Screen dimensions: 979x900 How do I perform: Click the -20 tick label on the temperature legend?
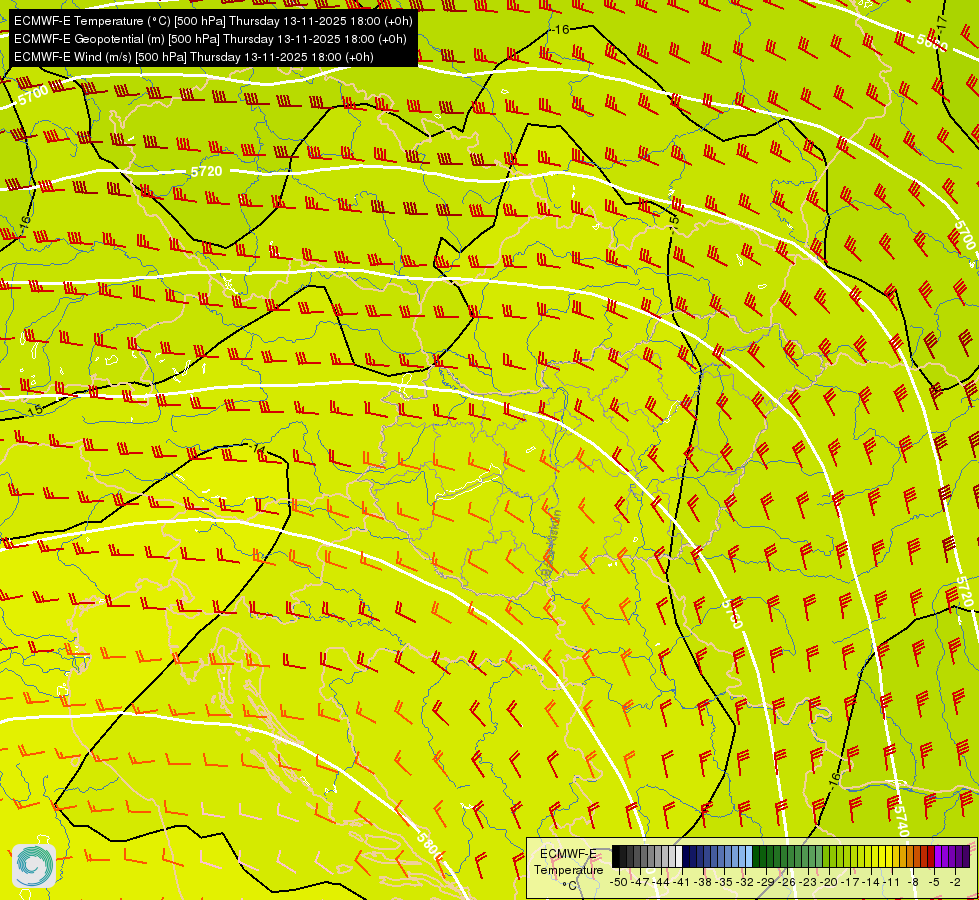tap(829, 883)
